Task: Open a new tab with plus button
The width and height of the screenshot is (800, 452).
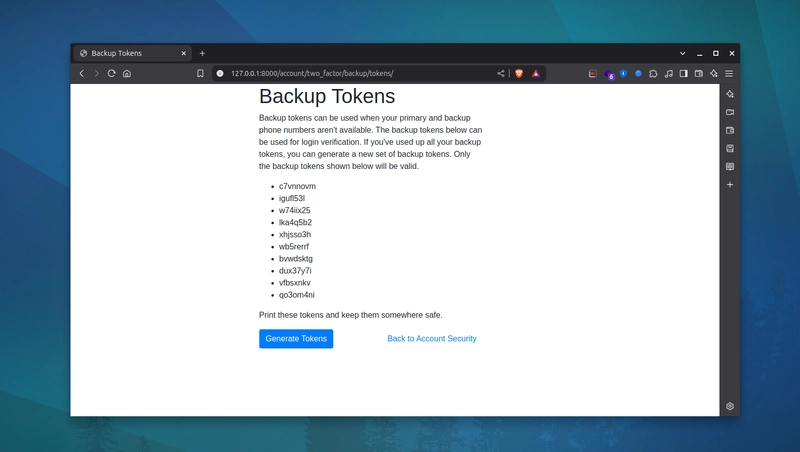Action: click(x=202, y=53)
